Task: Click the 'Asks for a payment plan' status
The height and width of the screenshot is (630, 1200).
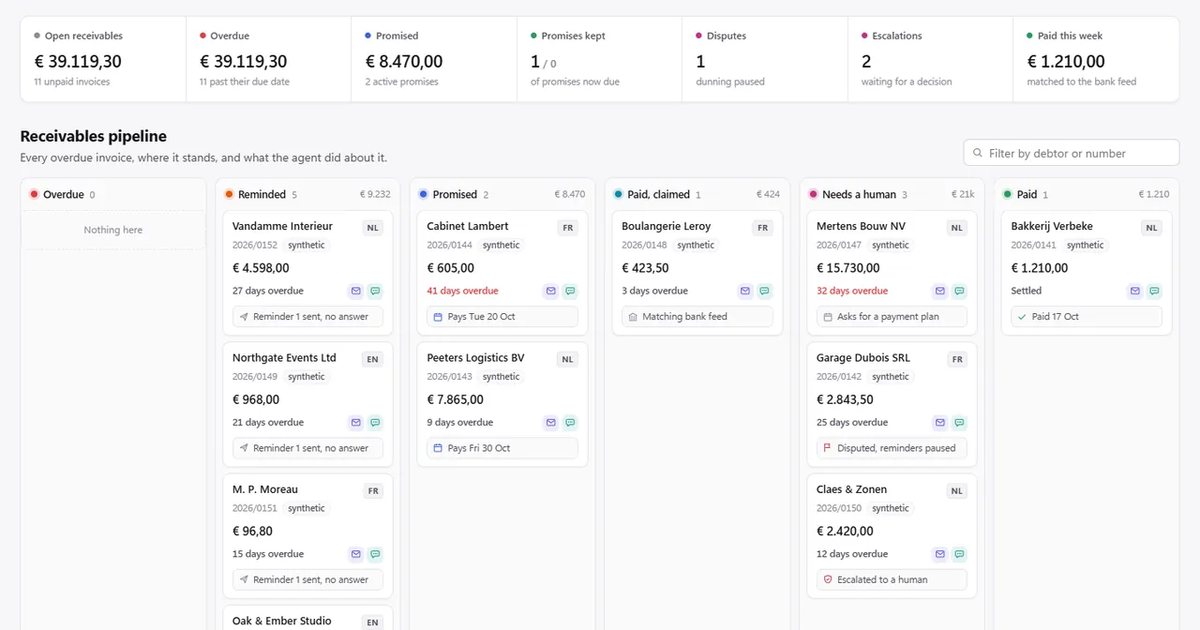Action: [x=892, y=317]
